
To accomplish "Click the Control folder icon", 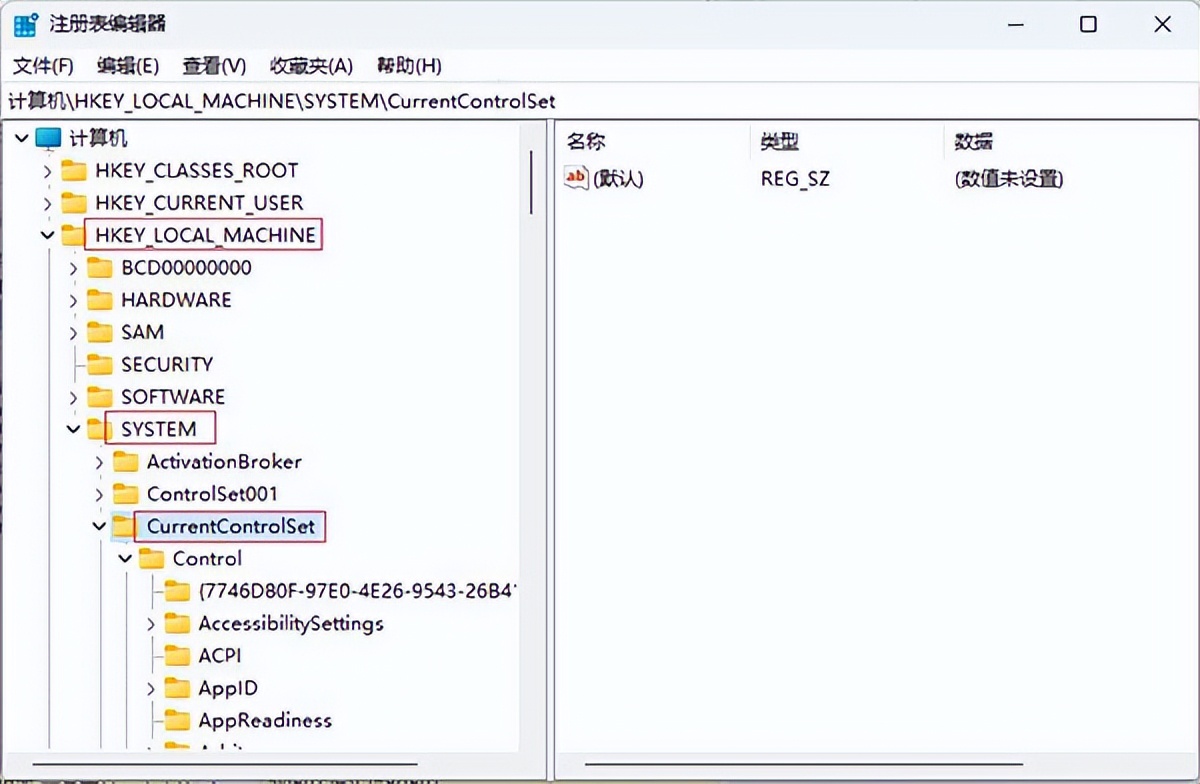I will pyautogui.click(x=151, y=558).
